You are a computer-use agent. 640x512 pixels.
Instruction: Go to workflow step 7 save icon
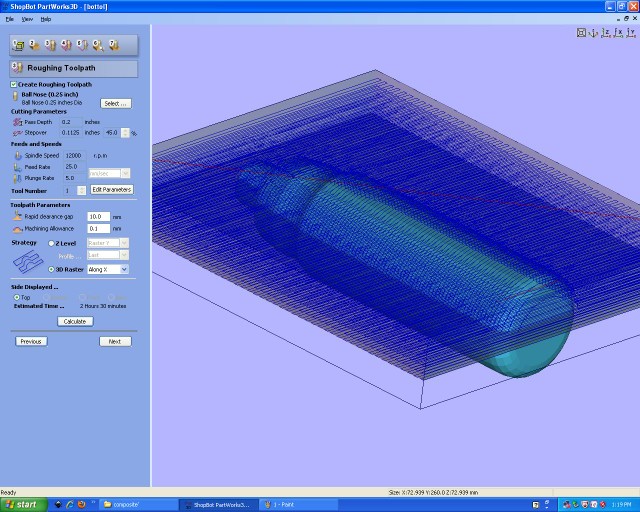tap(114, 45)
